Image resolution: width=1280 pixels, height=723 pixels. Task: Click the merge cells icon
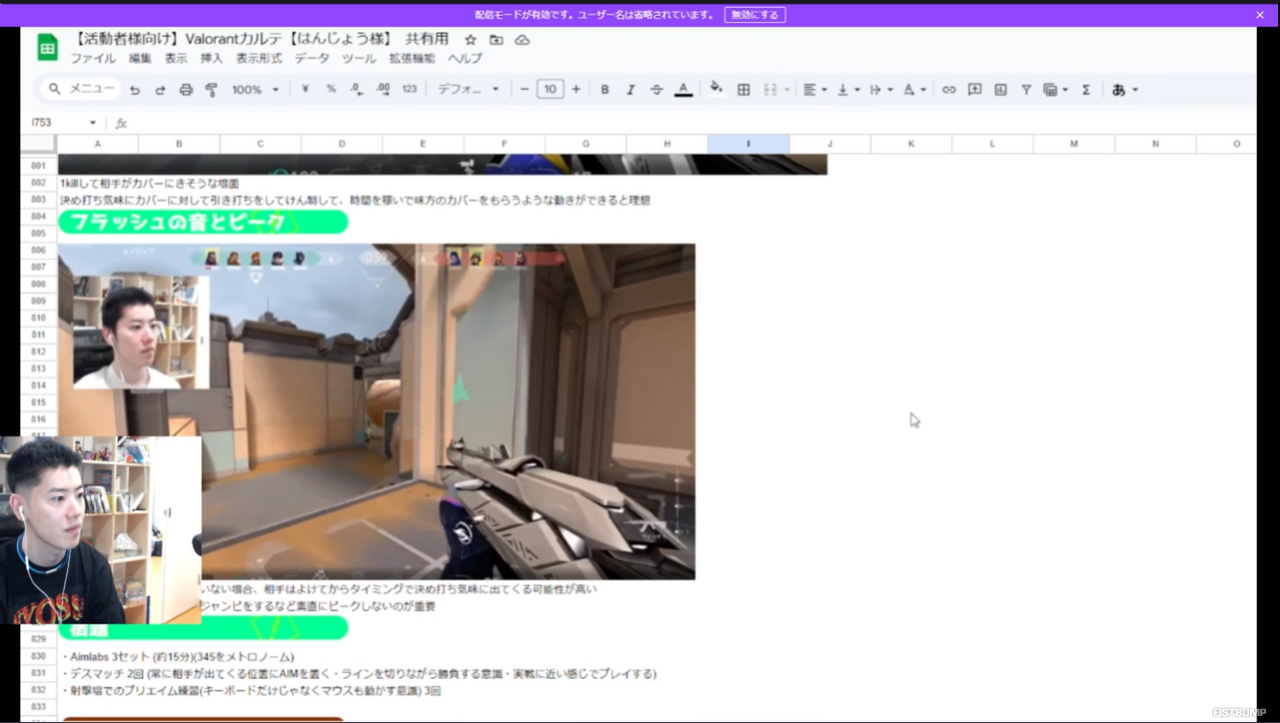click(x=770, y=89)
